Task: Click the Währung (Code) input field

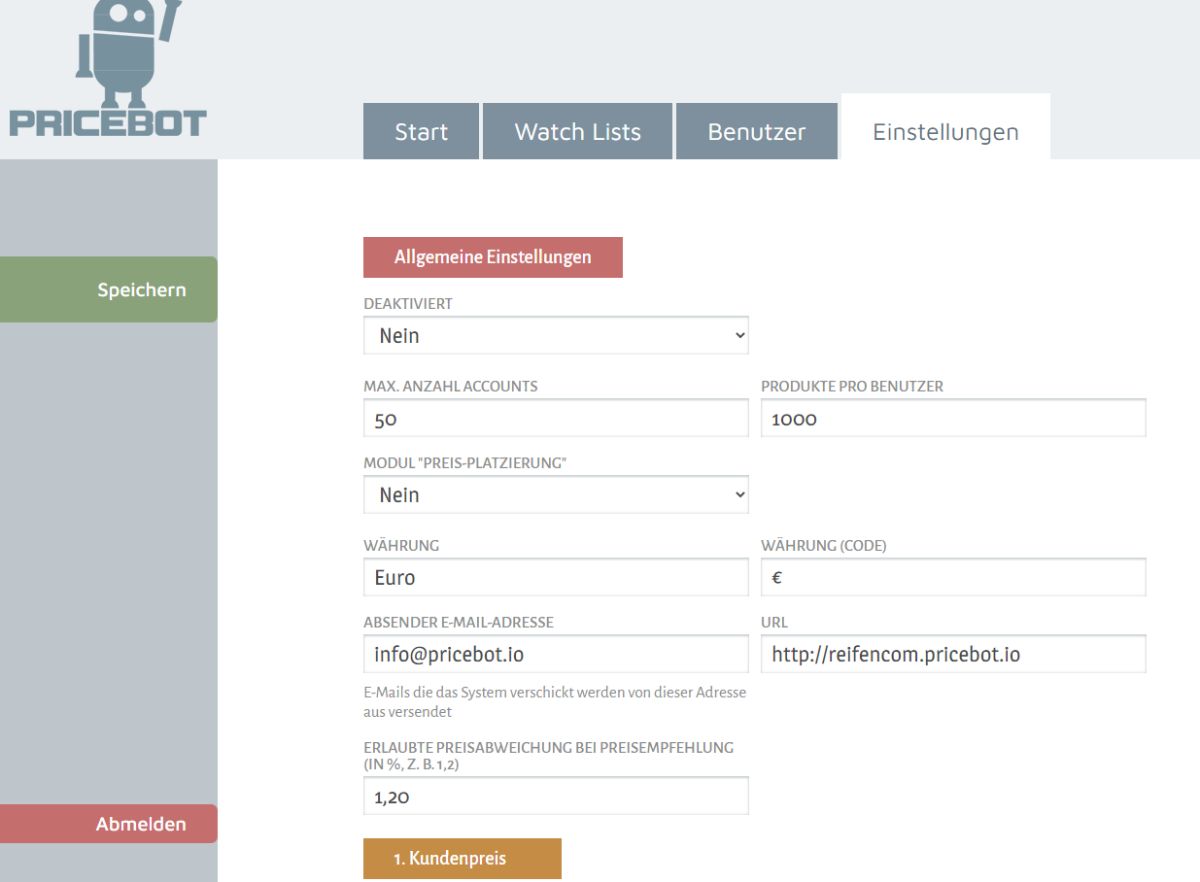Action: click(x=952, y=577)
